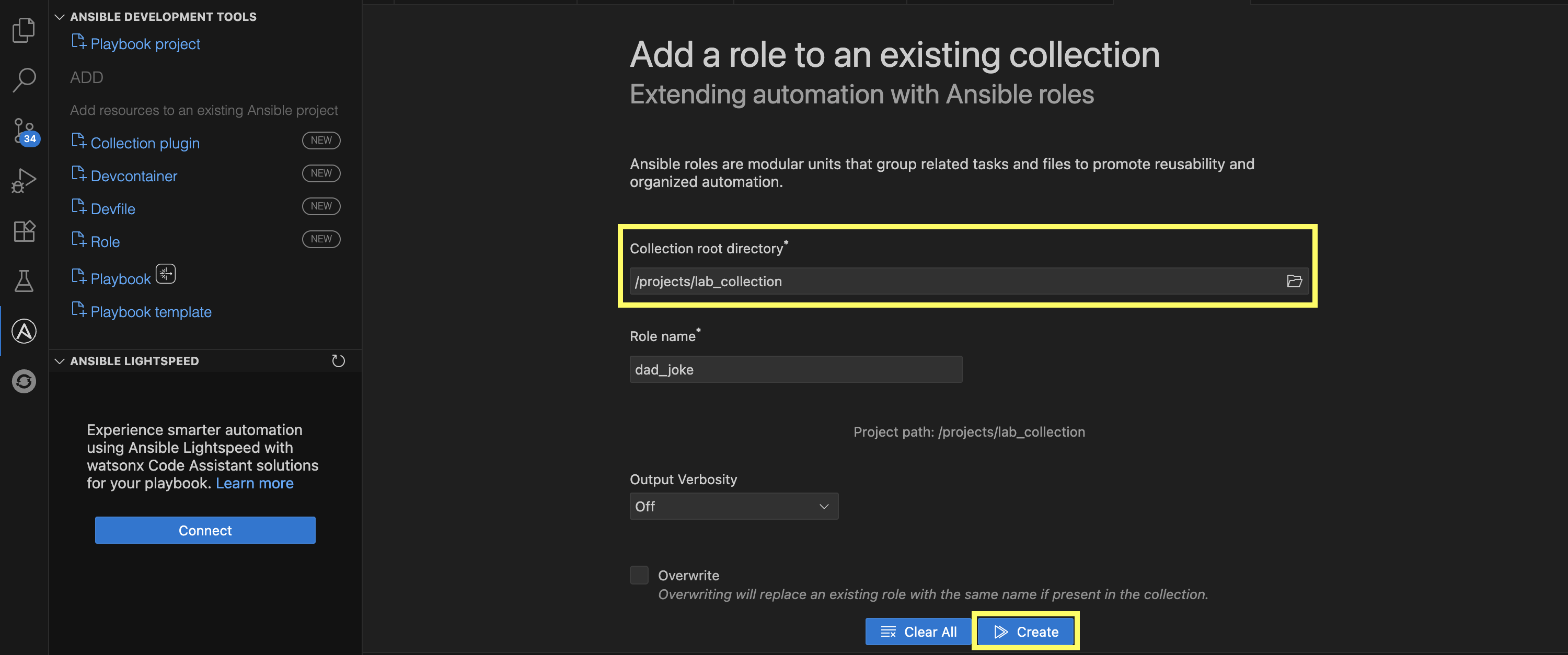1568x655 pixels.
Task: Open the Testing flask icon
Action: [x=24, y=281]
